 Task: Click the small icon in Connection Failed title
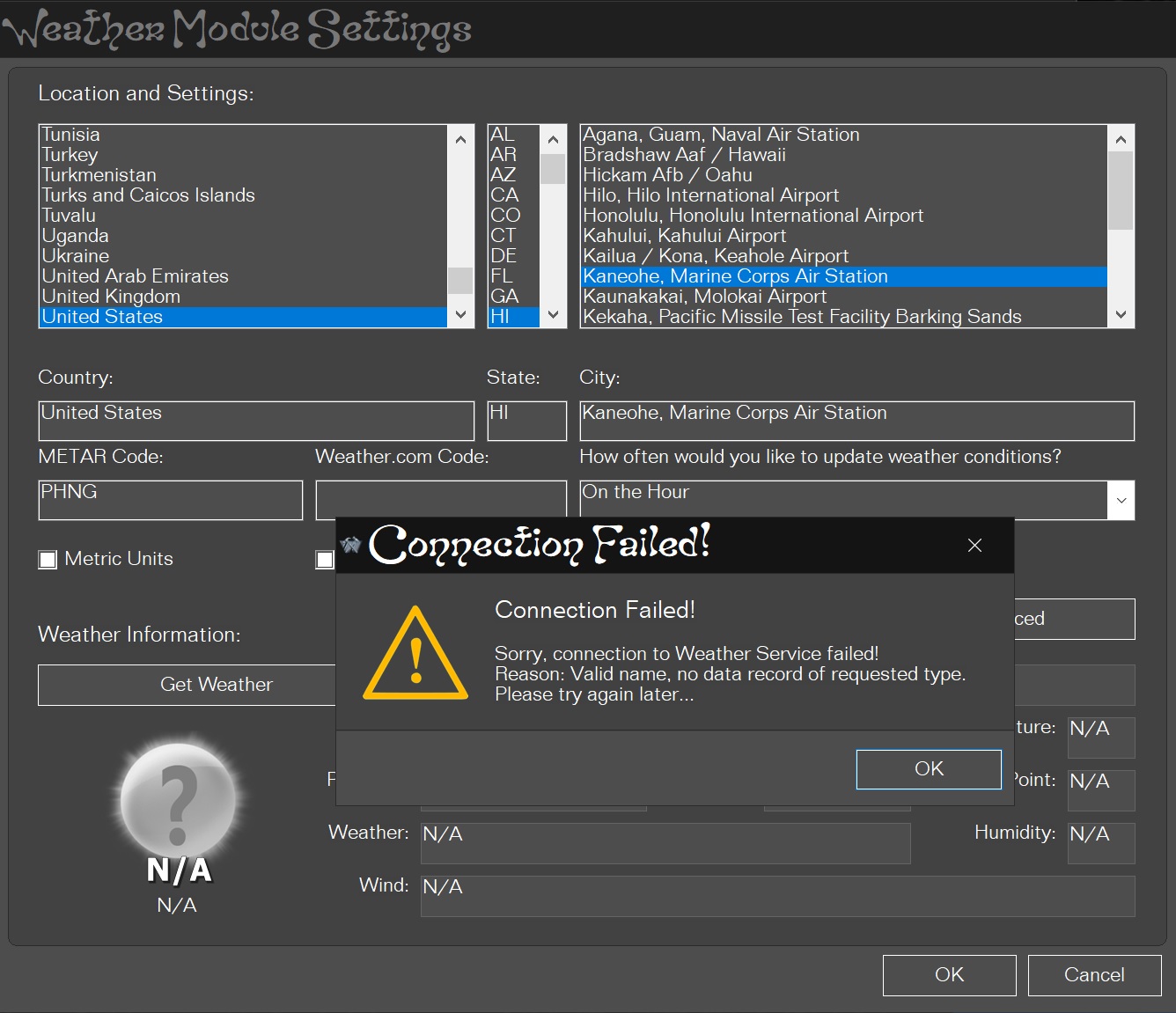[x=351, y=545]
